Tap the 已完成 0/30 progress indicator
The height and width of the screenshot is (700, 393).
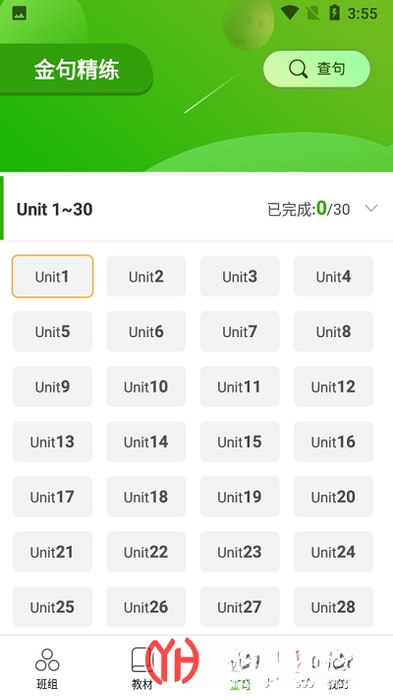309,209
